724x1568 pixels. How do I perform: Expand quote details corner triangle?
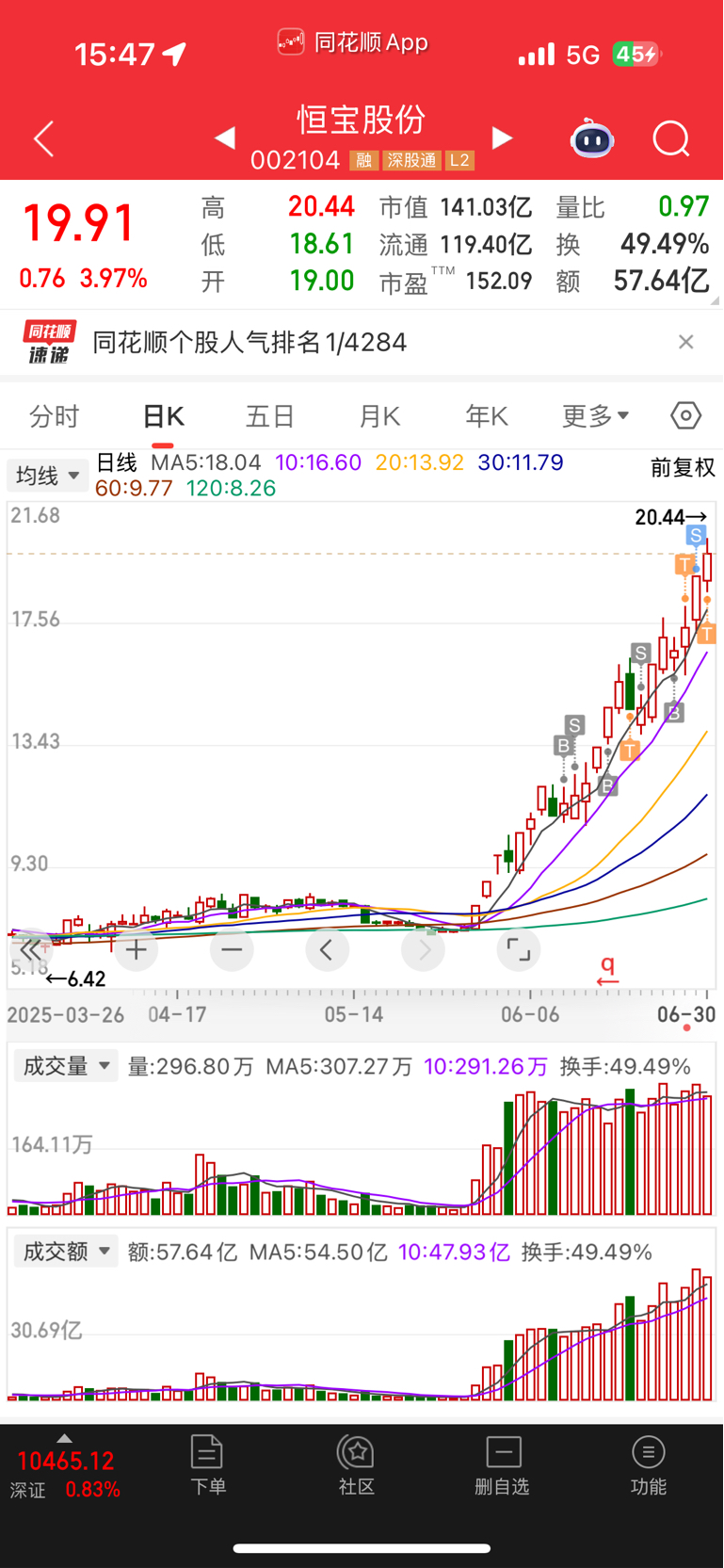pos(715,300)
